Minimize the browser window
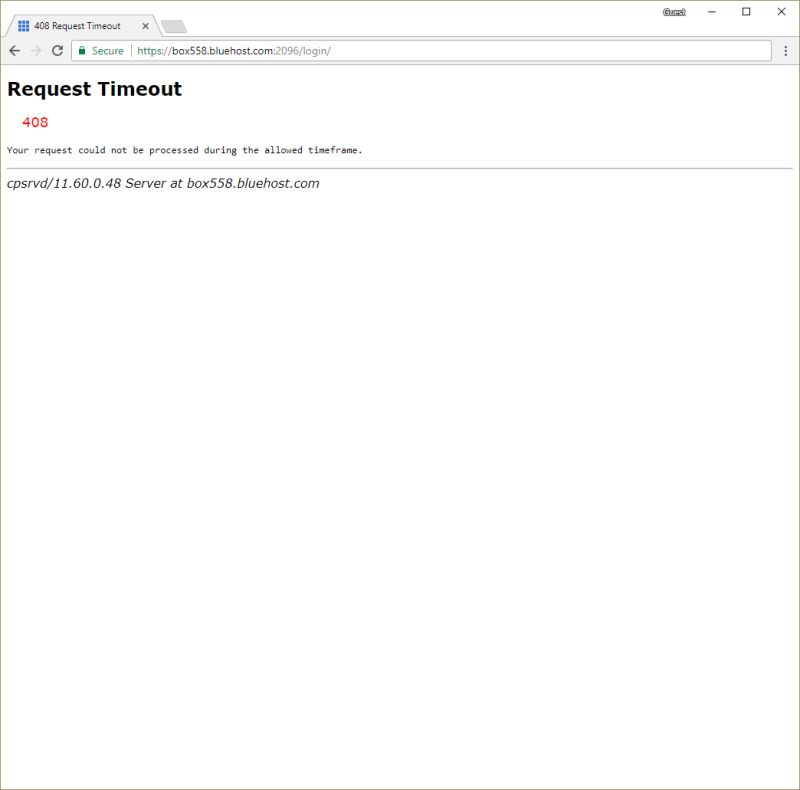This screenshot has height=790, width=800. coord(712,12)
